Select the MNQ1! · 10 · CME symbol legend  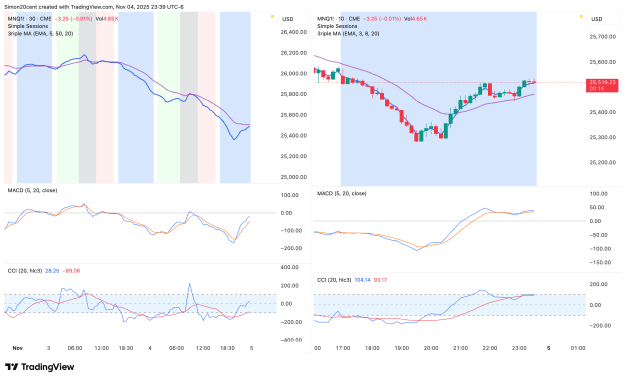coord(338,19)
